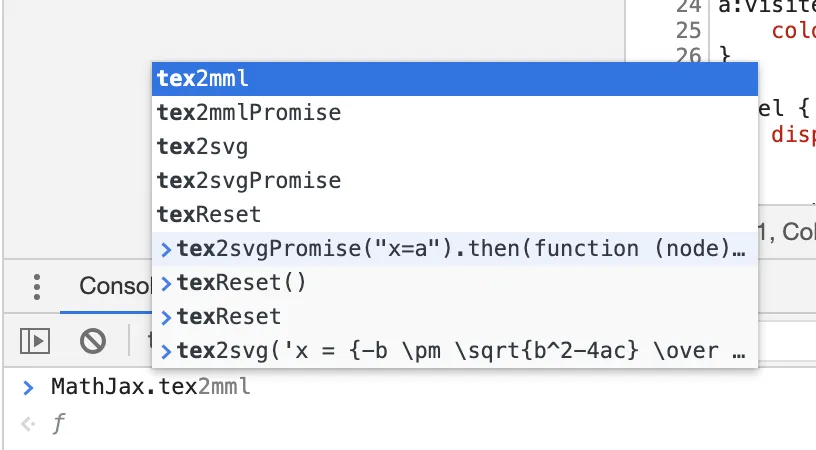Viewport: 816px width, 450px height.
Task: Click the gray return-value arrow icon
Action: (x=28, y=423)
